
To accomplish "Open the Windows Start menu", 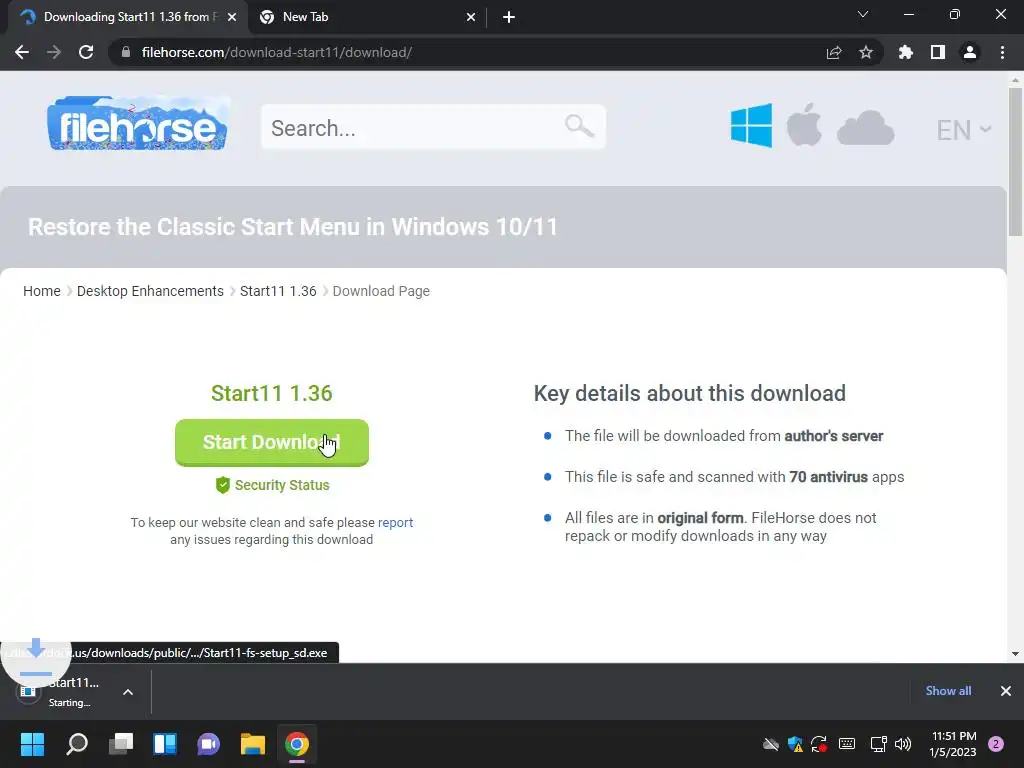I will [32, 744].
